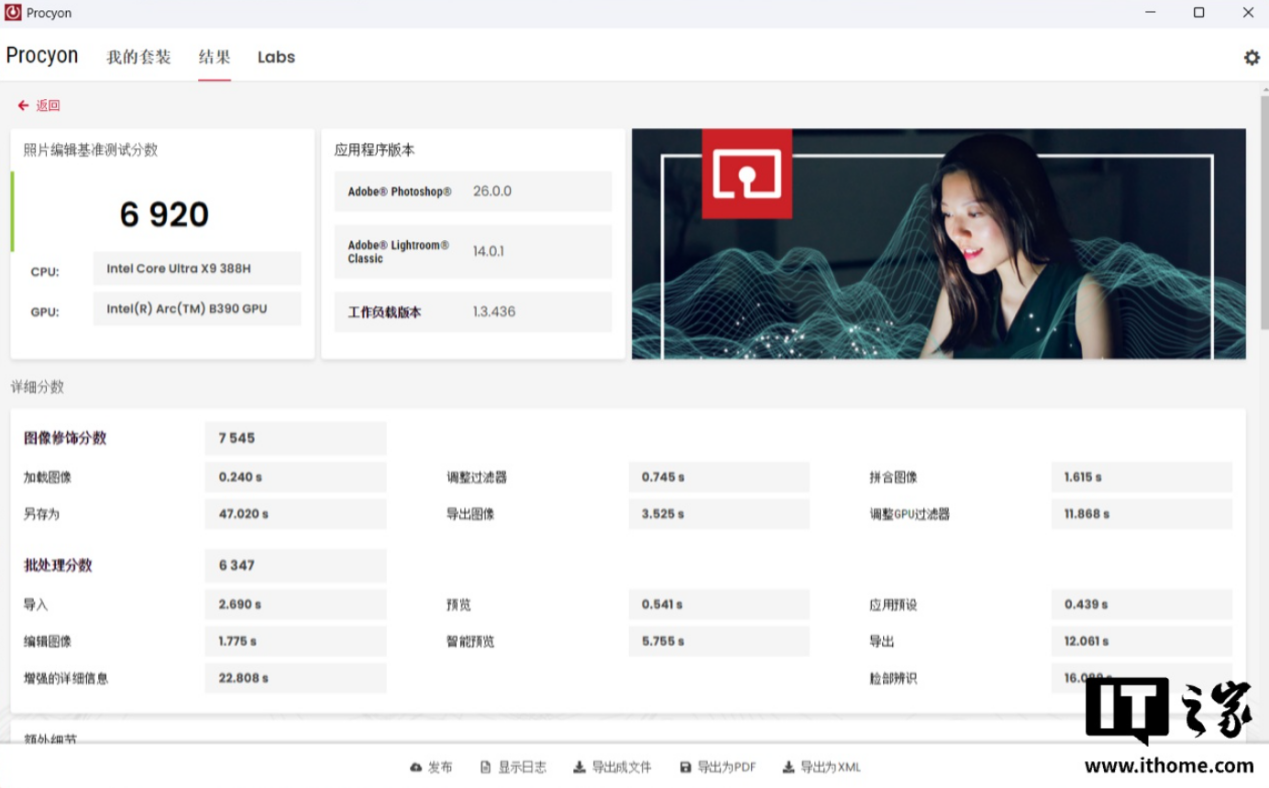Click the red back arrow next to 返回
The width and height of the screenshot is (1269, 788).
23,105
